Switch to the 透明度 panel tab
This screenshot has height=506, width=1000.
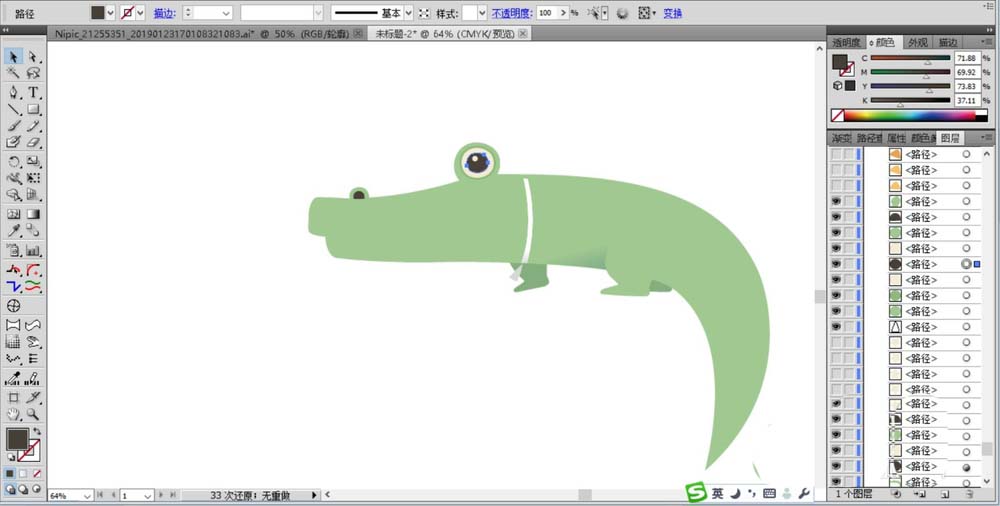click(846, 43)
